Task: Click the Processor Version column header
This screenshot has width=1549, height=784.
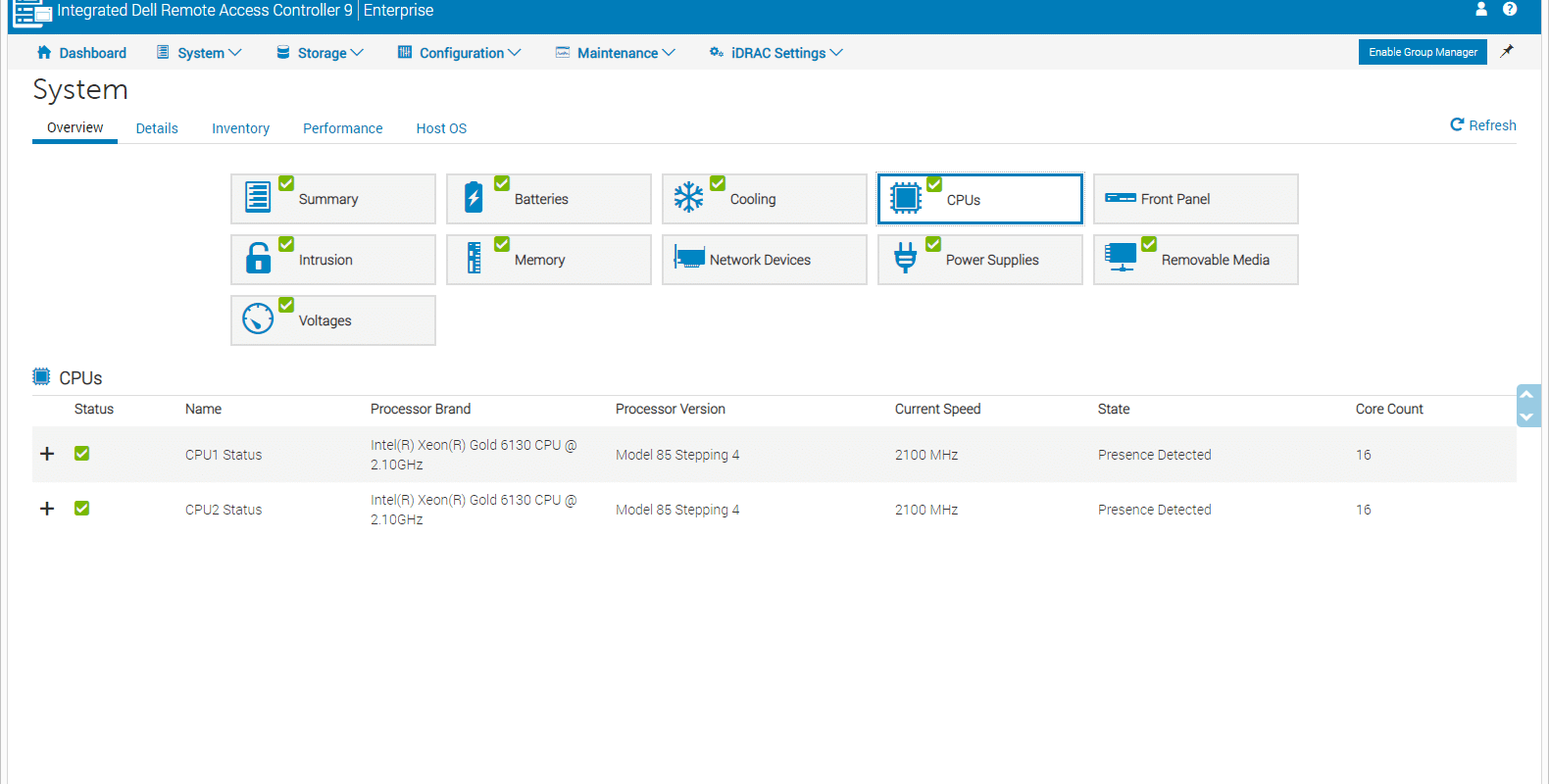Action: tap(671, 409)
